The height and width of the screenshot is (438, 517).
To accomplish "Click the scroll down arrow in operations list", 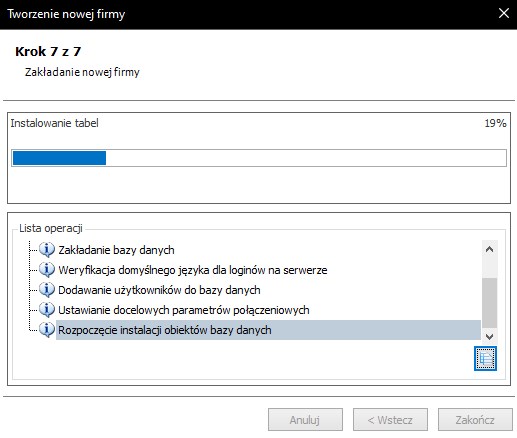I will tap(489, 336).
